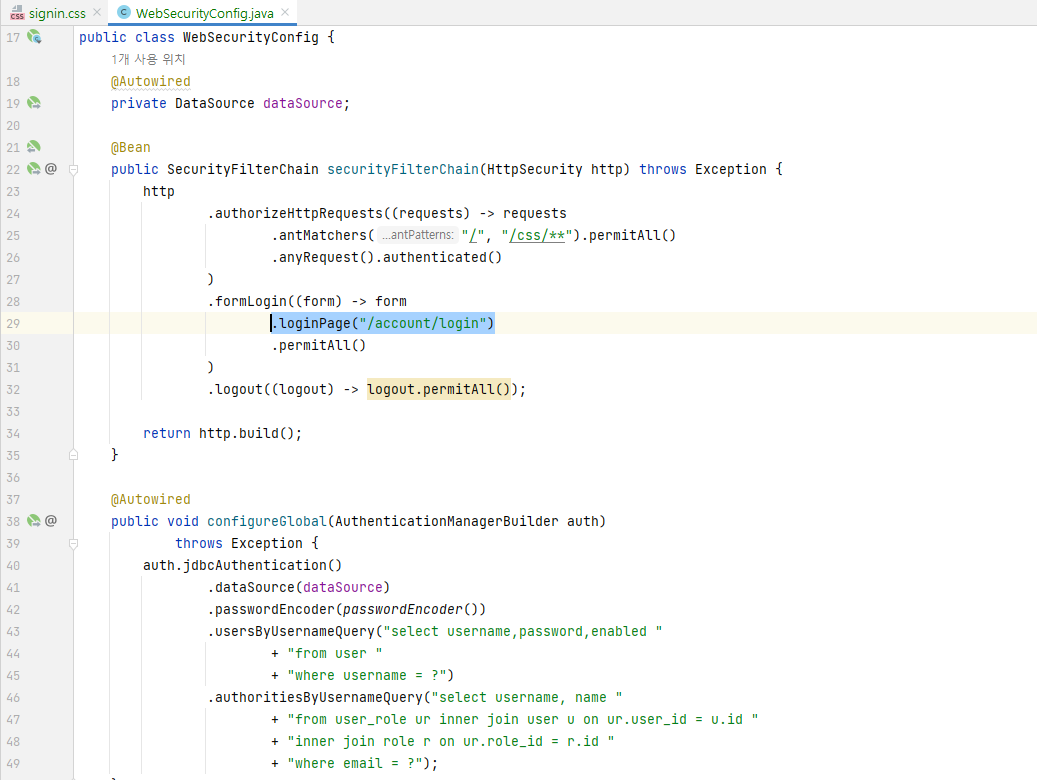Click the .formLogin((form) -> form text

(x=307, y=302)
